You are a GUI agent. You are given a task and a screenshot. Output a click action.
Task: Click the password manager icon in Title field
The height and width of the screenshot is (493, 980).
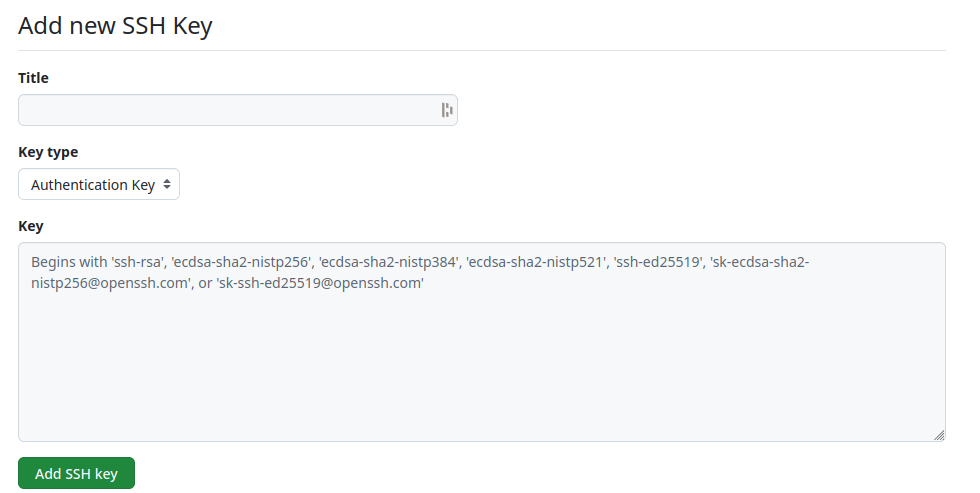tap(447, 110)
